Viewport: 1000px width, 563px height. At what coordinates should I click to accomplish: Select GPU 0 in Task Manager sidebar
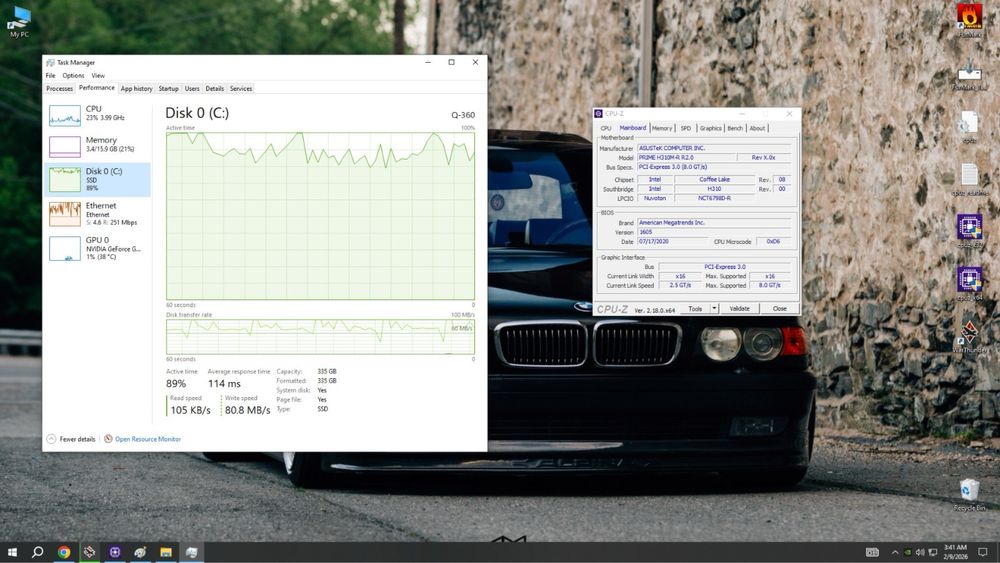[x=98, y=248]
